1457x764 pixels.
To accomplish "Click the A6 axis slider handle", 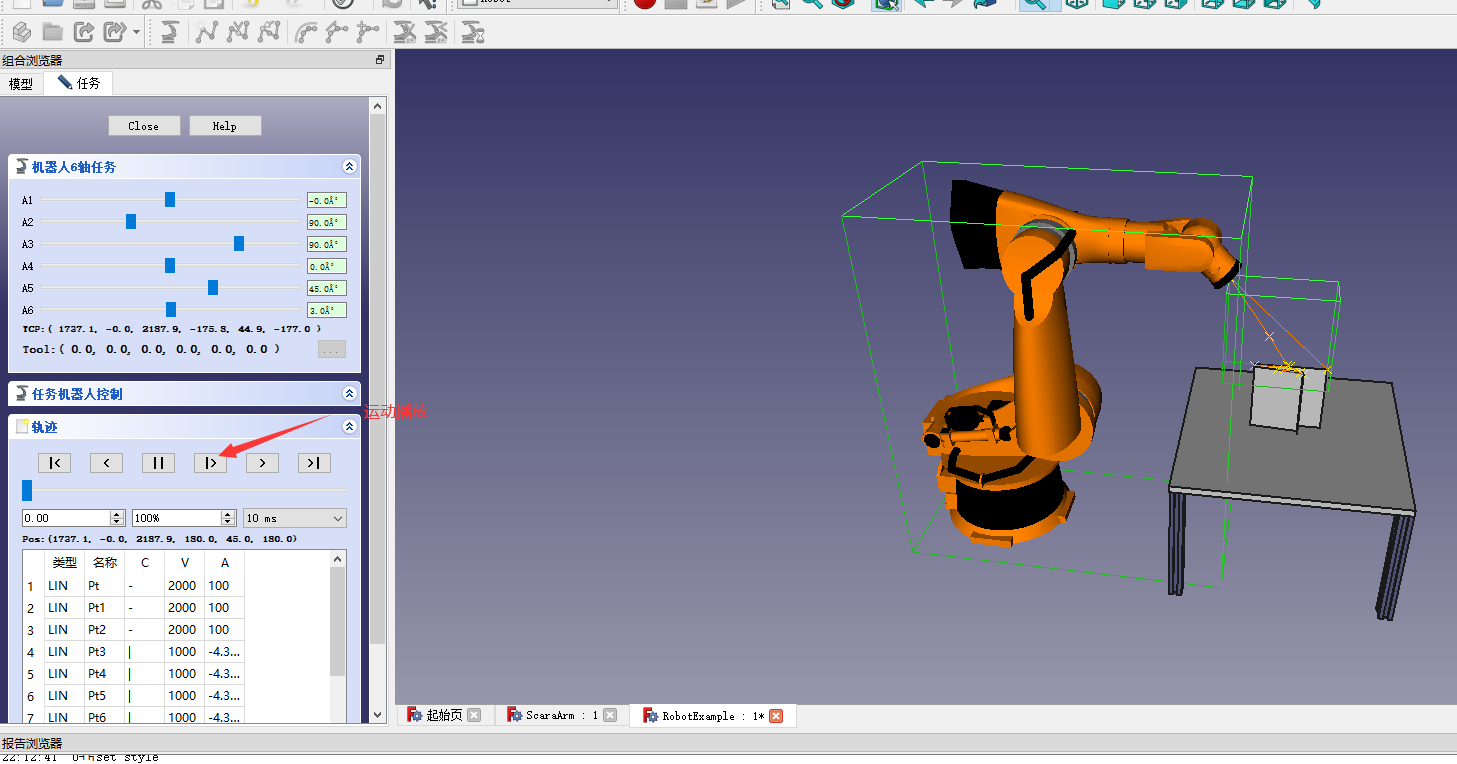I will tap(171, 310).
